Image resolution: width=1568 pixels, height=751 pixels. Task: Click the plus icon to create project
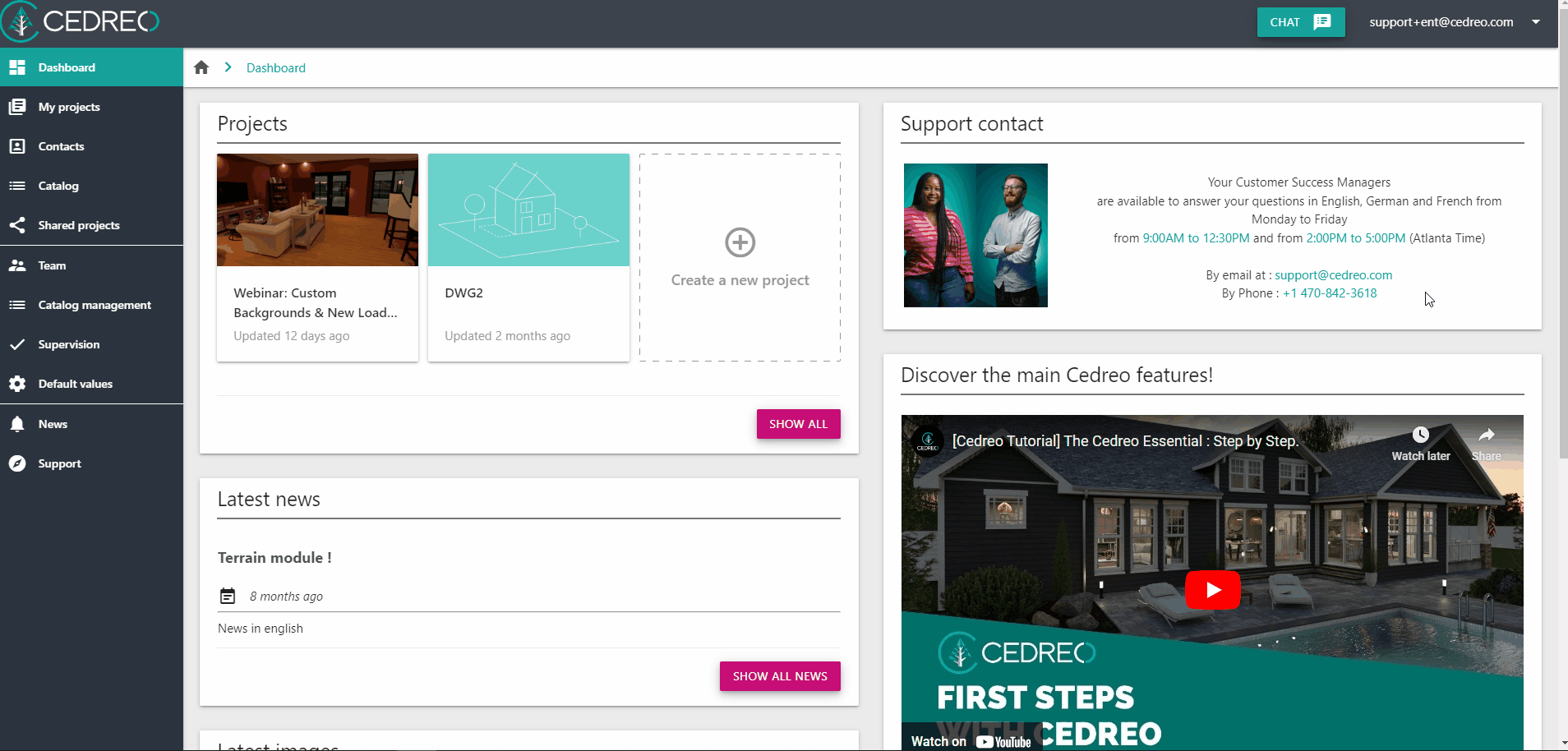pos(740,242)
